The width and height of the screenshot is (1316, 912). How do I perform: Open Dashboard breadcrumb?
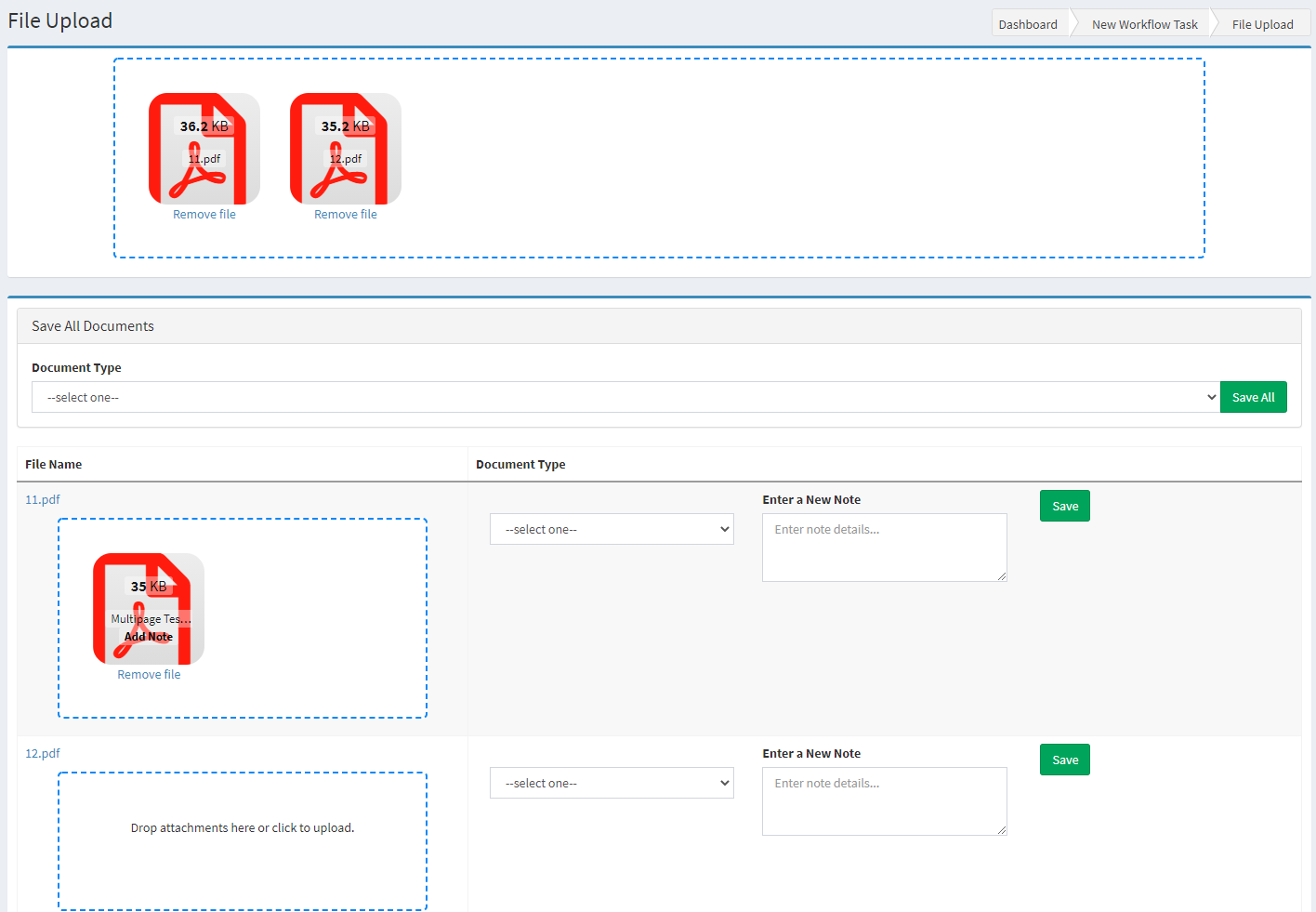coord(1028,24)
